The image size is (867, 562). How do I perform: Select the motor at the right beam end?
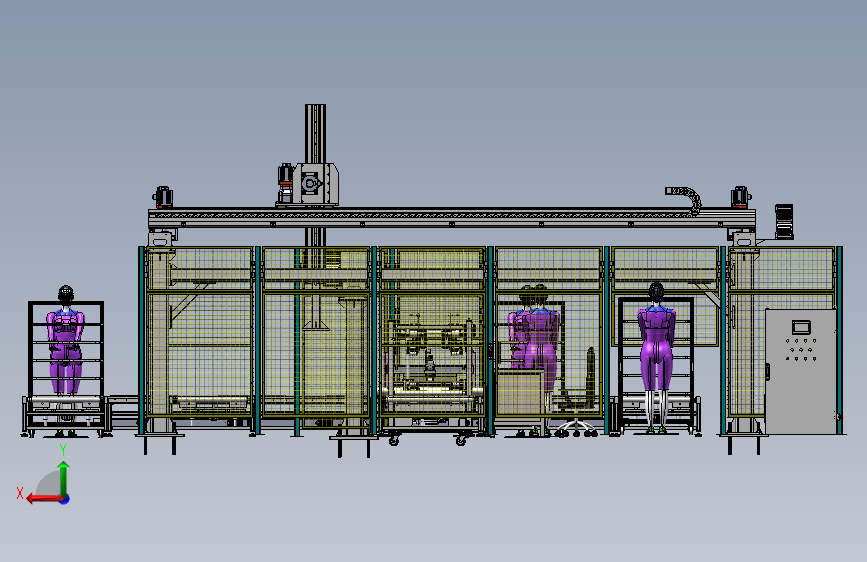click(x=740, y=197)
